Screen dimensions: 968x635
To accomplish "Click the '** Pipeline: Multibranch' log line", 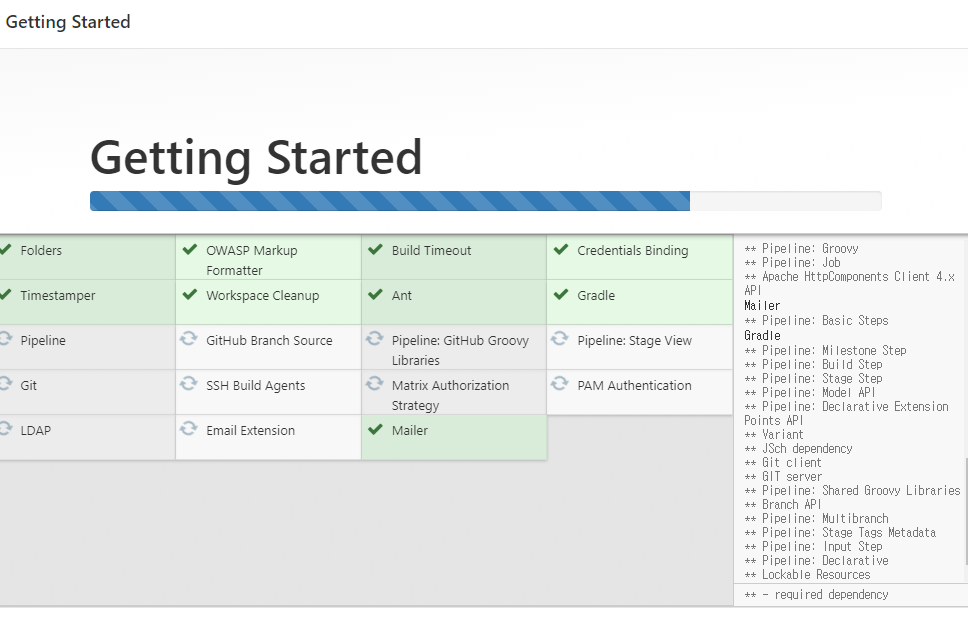I will [816, 519].
